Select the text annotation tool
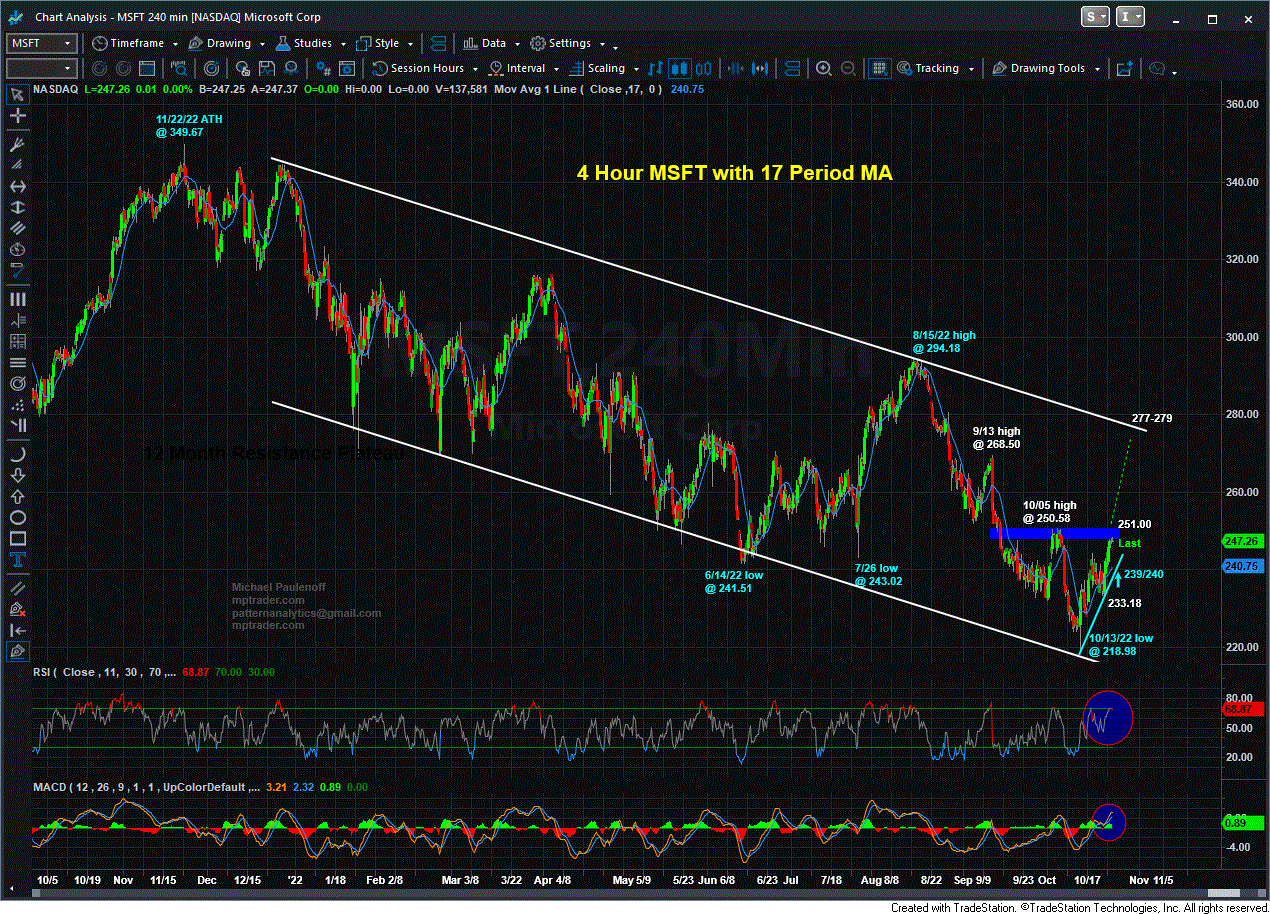The width and height of the screenshot is (1270, 914). pyautogui.click(x=17, y=562)
